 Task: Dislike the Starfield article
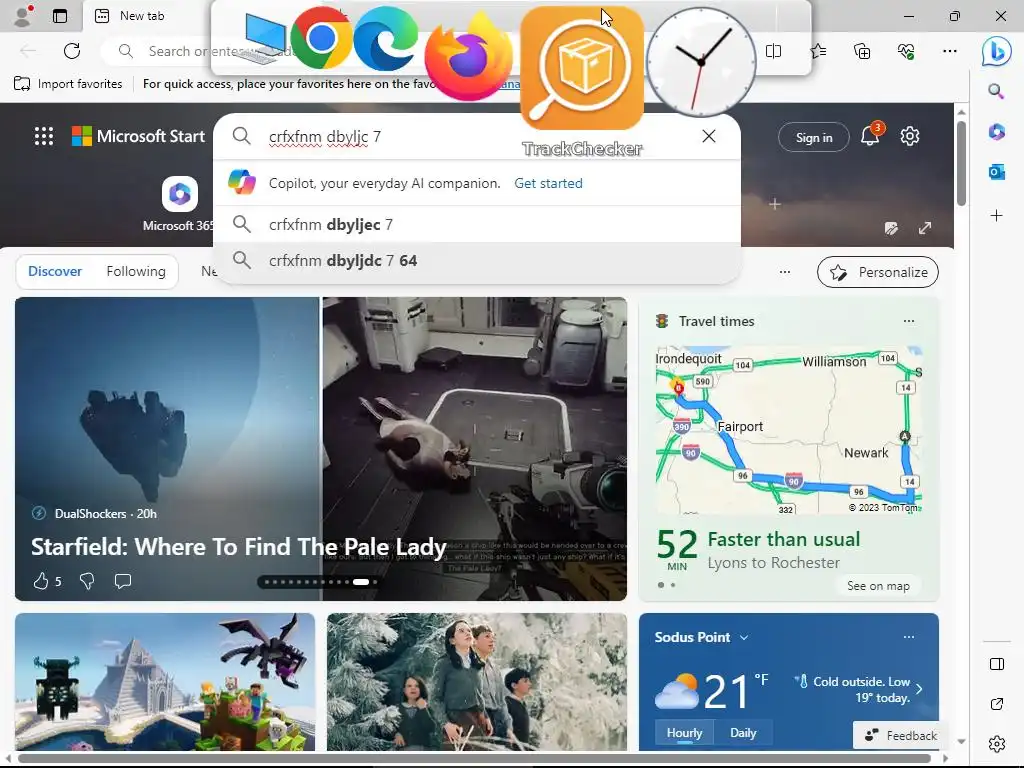(x=87, y=581)
